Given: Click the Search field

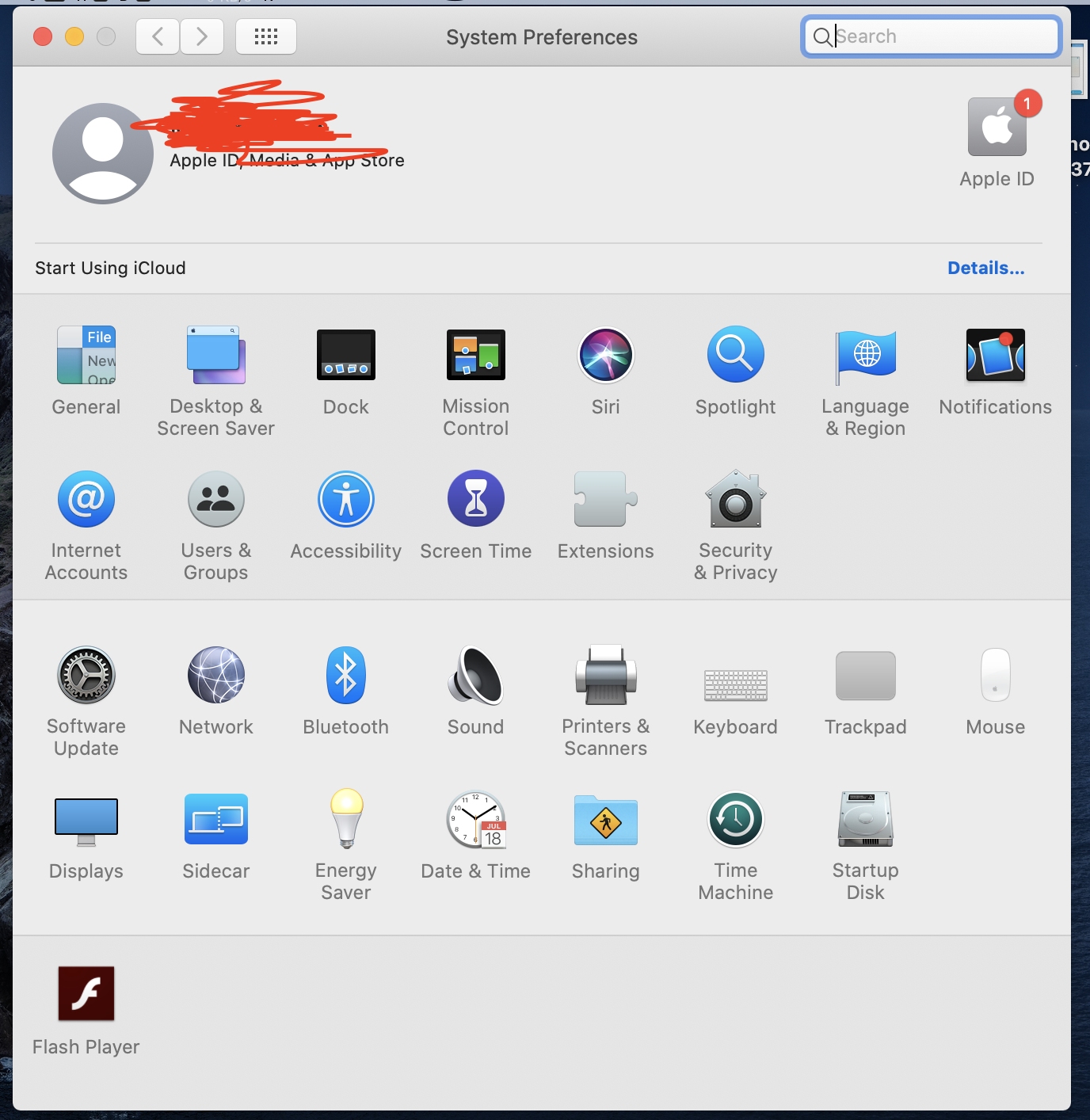Looking at the screenshot, I should pos(932,36).
